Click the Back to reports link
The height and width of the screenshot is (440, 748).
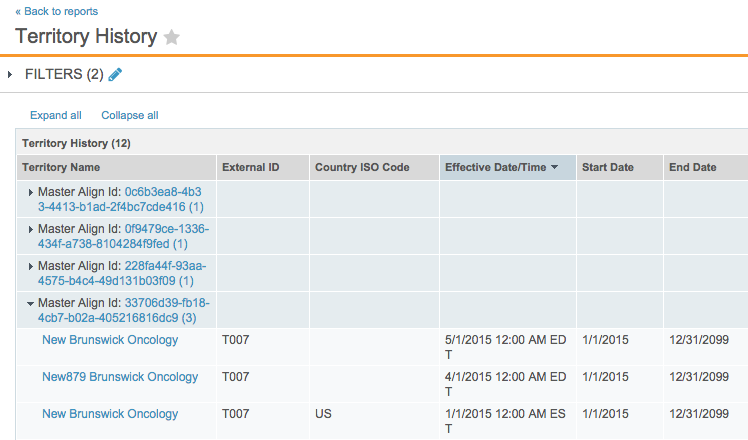[57, 11]
